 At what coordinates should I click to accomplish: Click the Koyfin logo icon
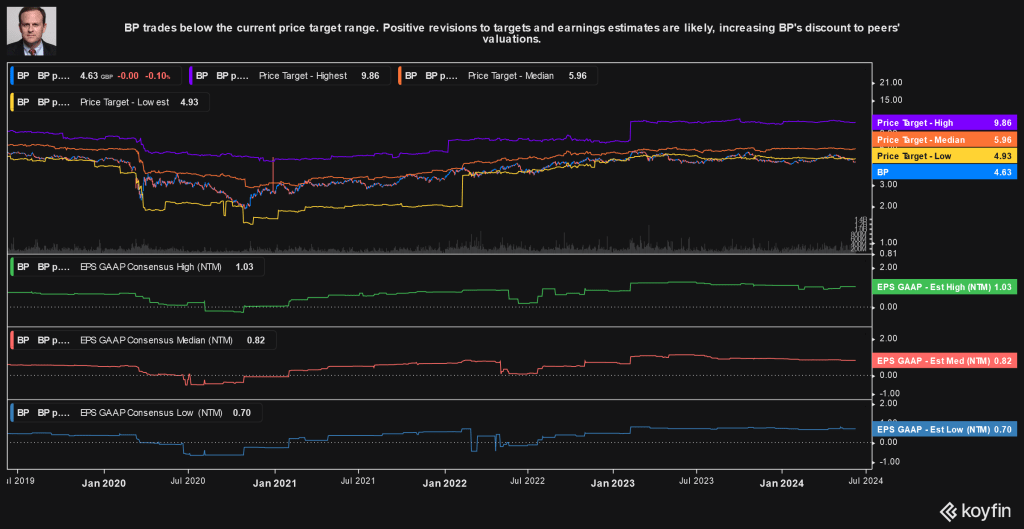(945, 510)
